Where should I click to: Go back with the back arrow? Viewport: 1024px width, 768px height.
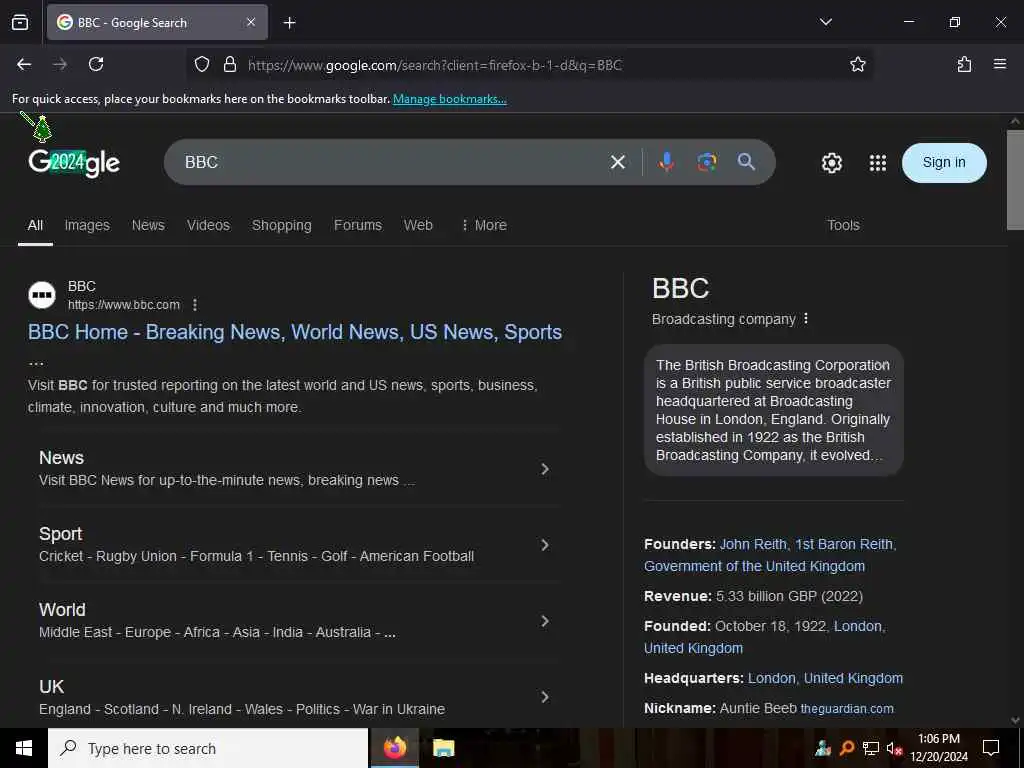point(24,64)
